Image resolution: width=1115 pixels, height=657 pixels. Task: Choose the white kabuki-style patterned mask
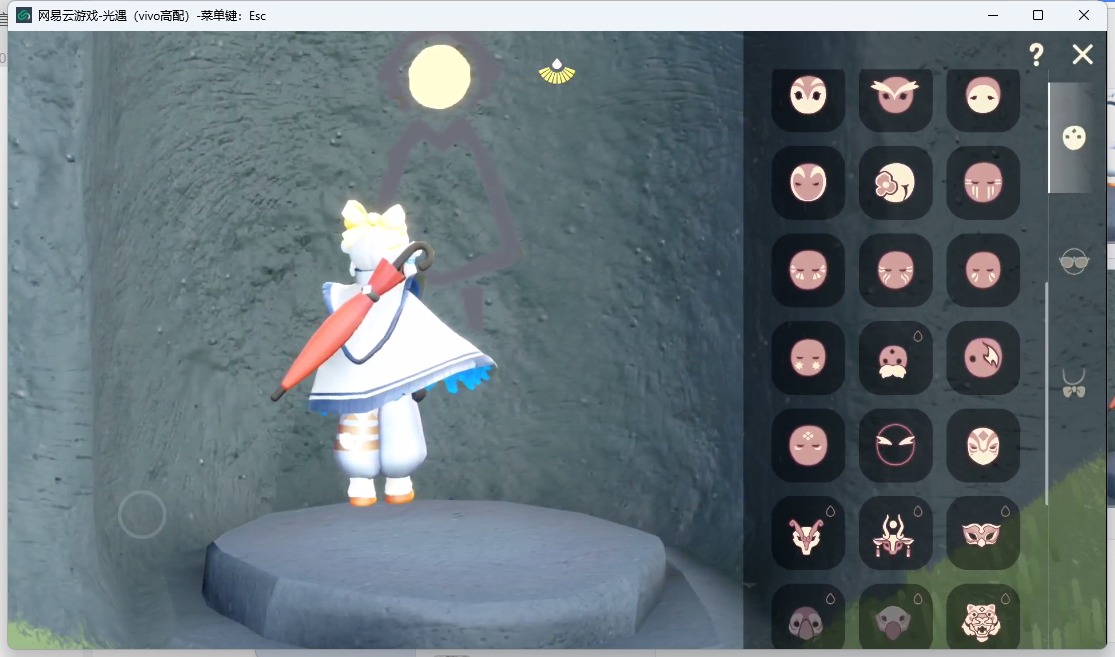pos(983,445)
